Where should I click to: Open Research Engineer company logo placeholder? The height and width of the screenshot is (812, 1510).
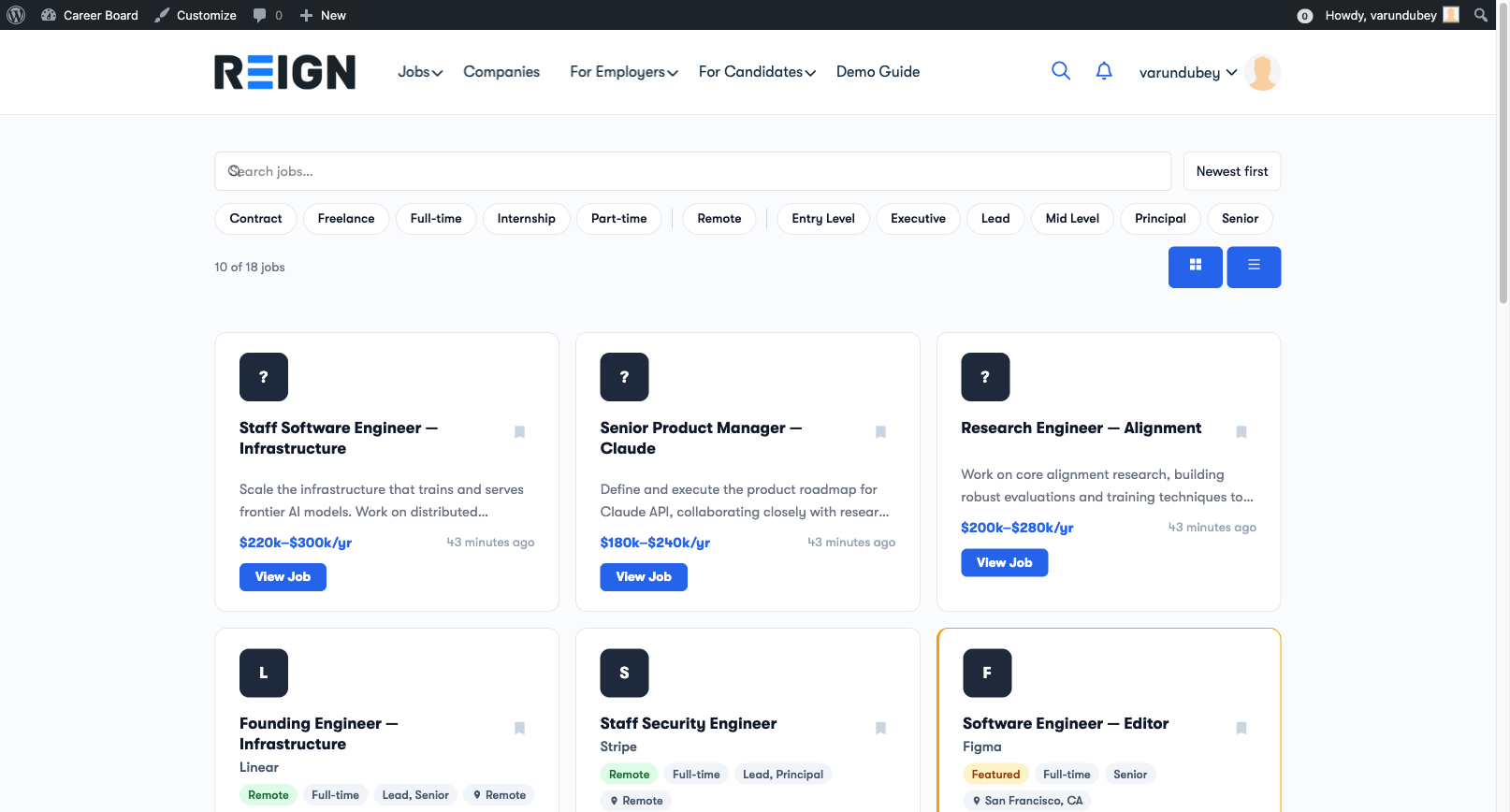985,377
